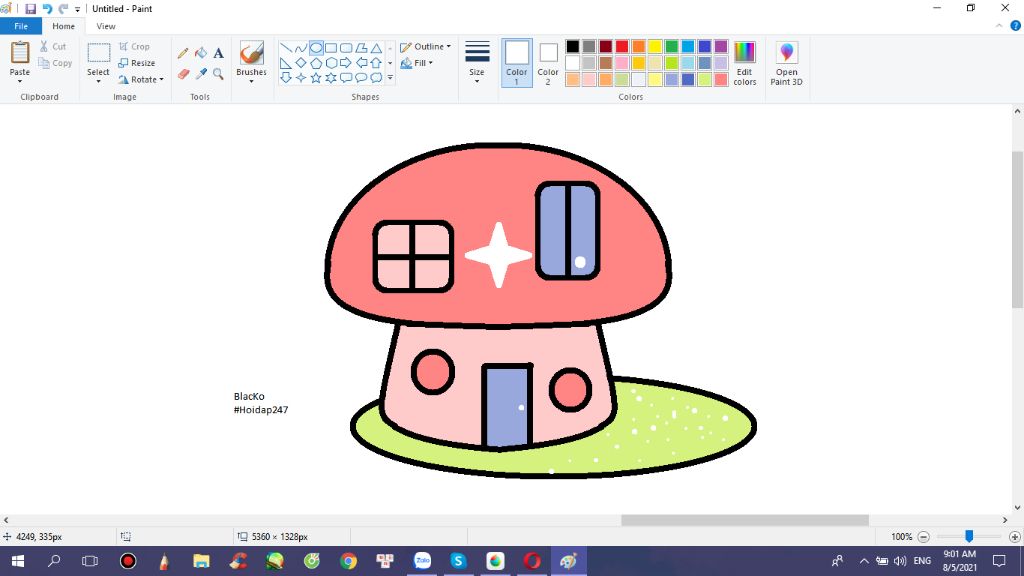Activate the Color 2 selector

click(548, 63)
